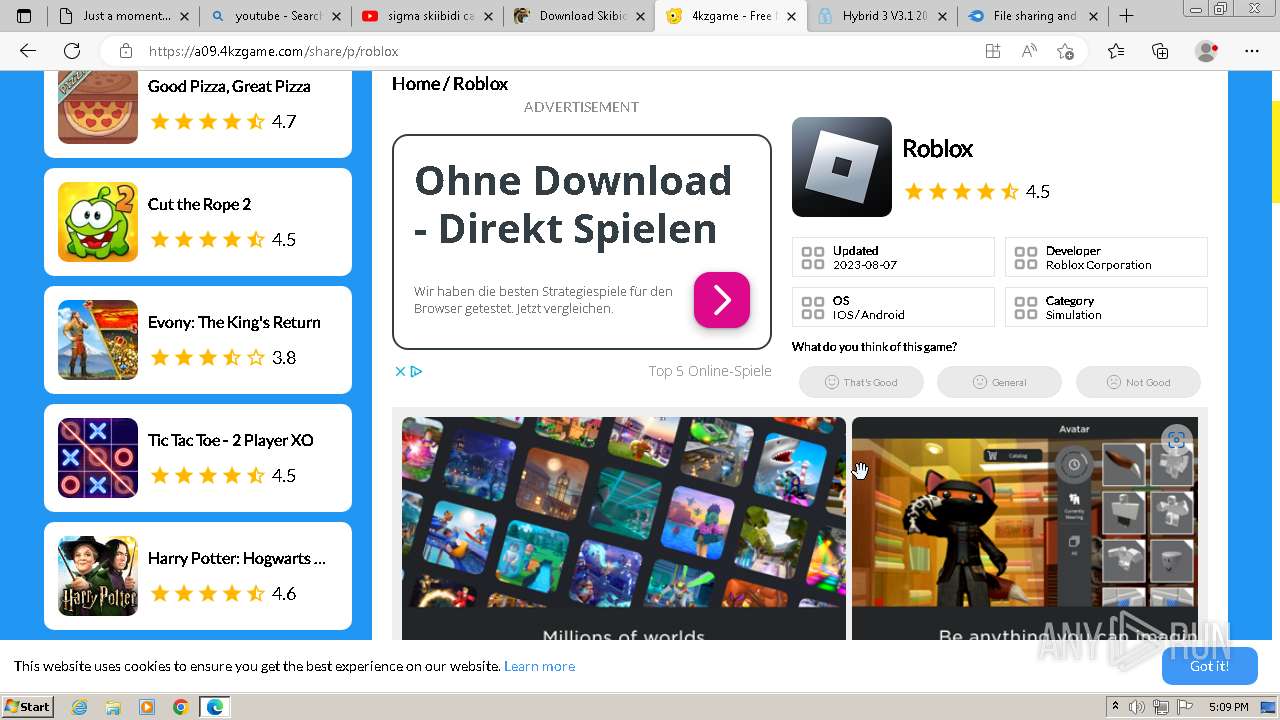Open the Good Pizza, Great Pizza game icon
The height and width of the screenshot is (720, 1280).
click(98, 108)
